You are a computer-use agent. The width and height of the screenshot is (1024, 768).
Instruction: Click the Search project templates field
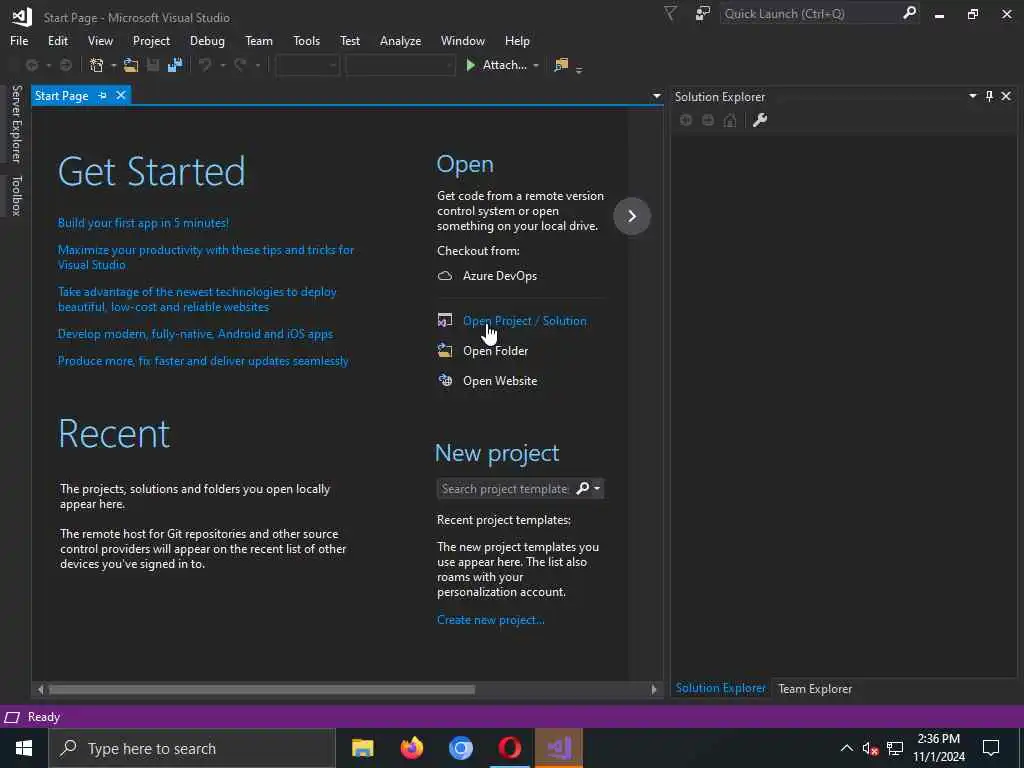505,488
